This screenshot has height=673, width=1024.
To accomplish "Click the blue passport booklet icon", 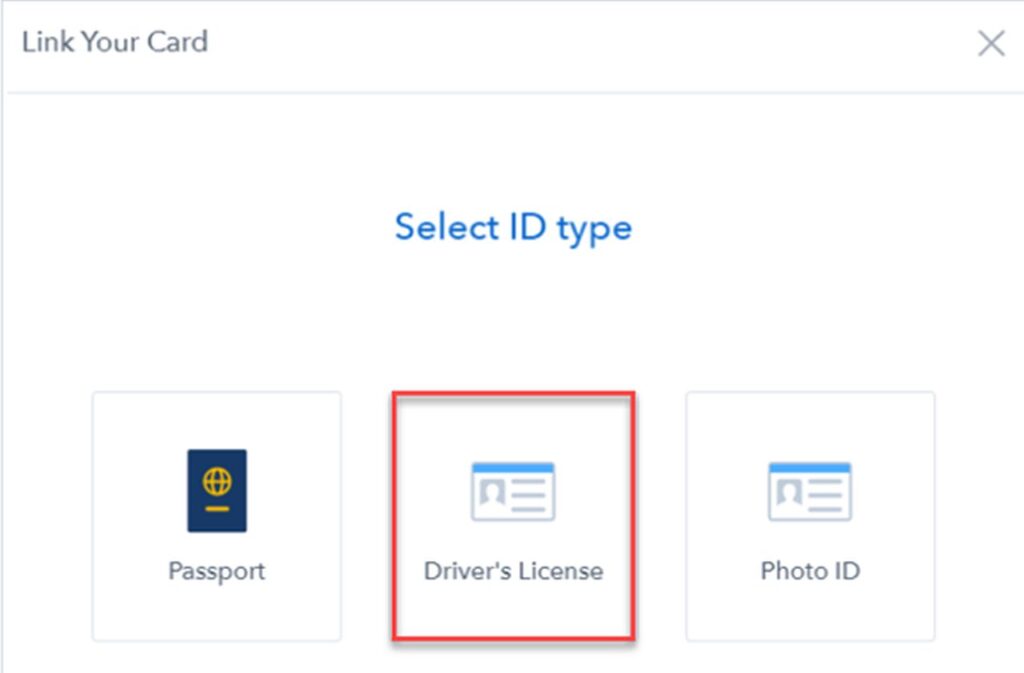I will 217,491.
